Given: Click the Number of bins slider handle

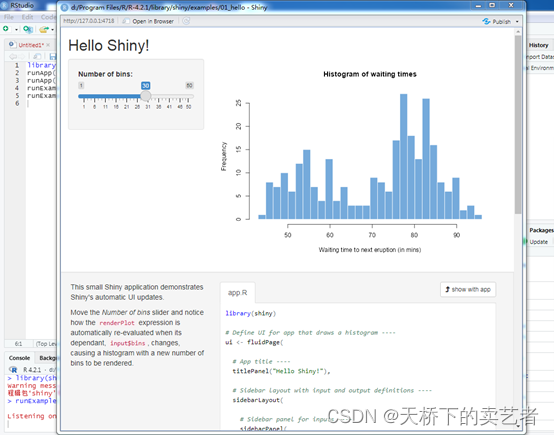Looking at the screenshot, I should point(146,96).
